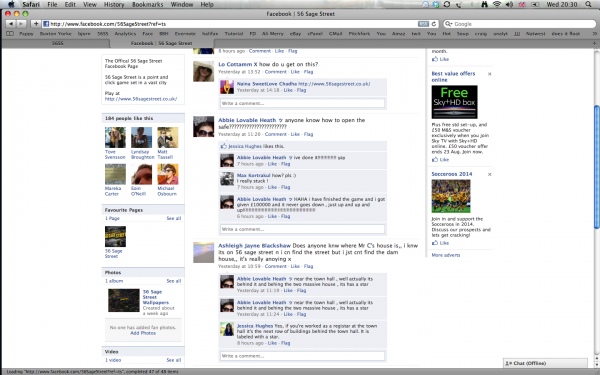Write a comment under Abbie's safe post

302,229
